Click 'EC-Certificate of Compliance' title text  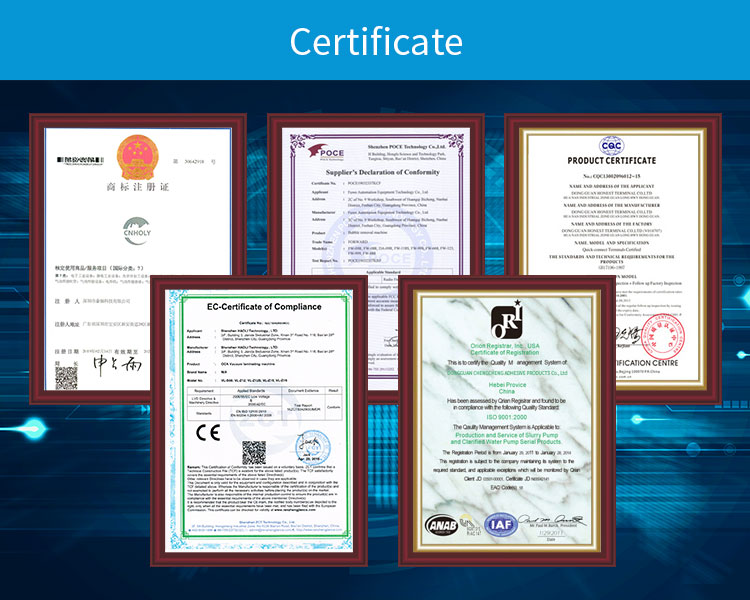264,307
